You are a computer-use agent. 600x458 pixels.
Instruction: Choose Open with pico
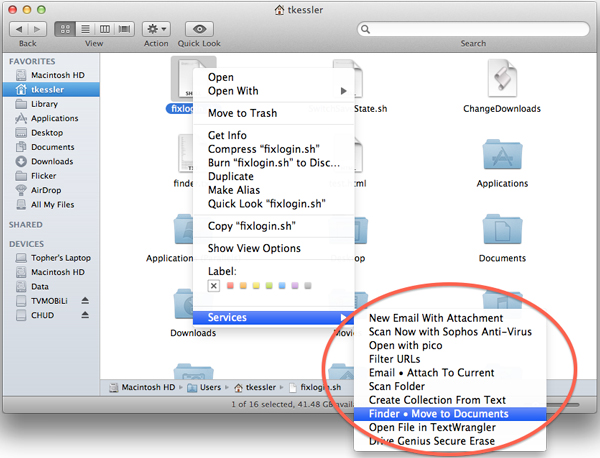coord(450,346)
